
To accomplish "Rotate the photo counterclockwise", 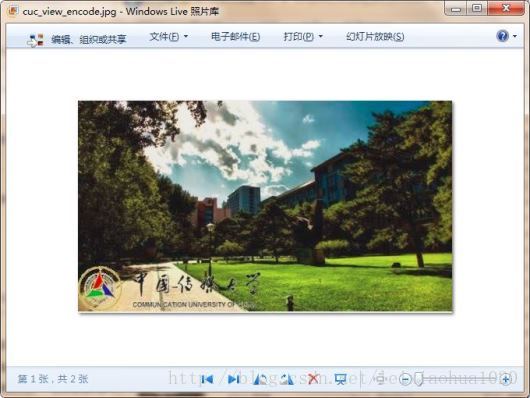I will tap(260, 379).
